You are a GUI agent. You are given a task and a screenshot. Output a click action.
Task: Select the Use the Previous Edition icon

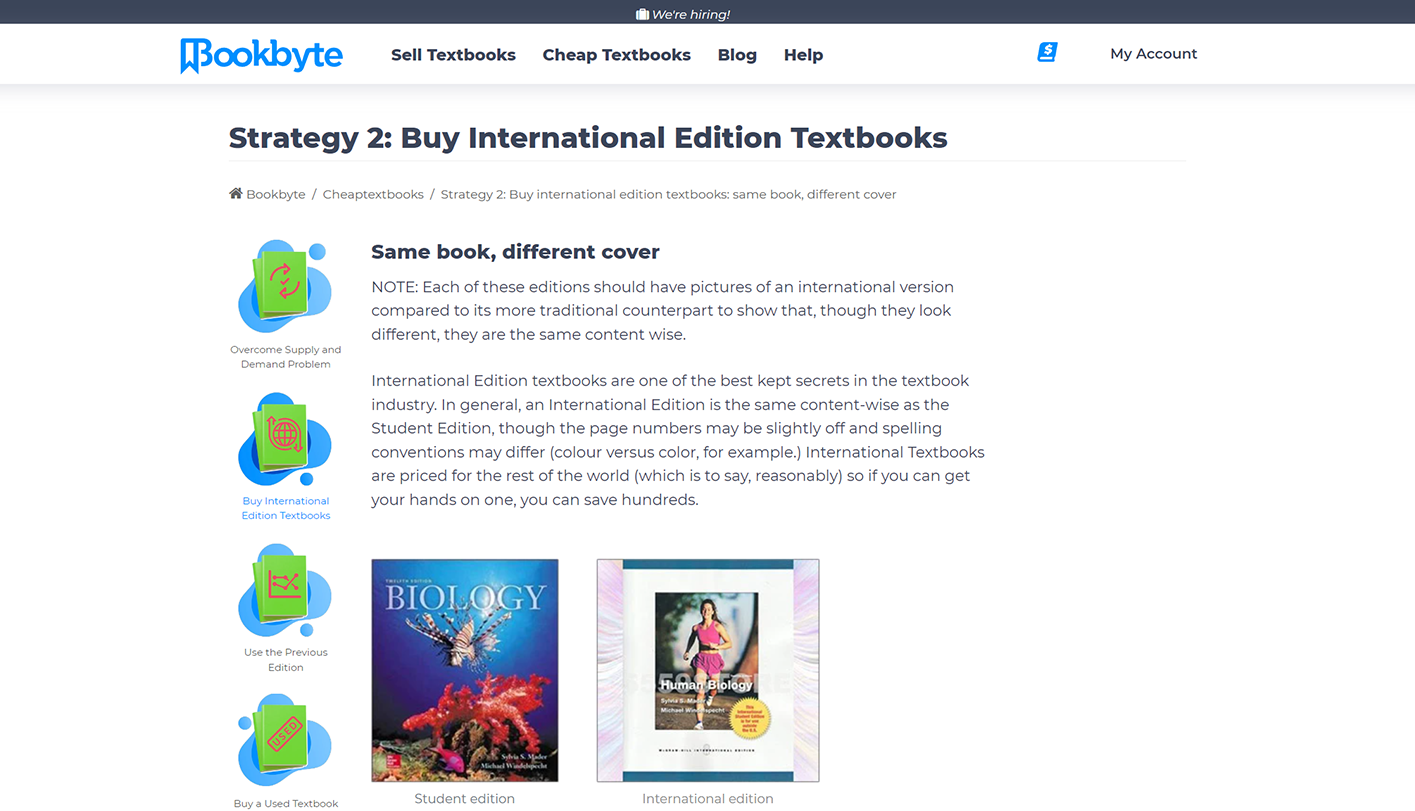coord(285,592)
